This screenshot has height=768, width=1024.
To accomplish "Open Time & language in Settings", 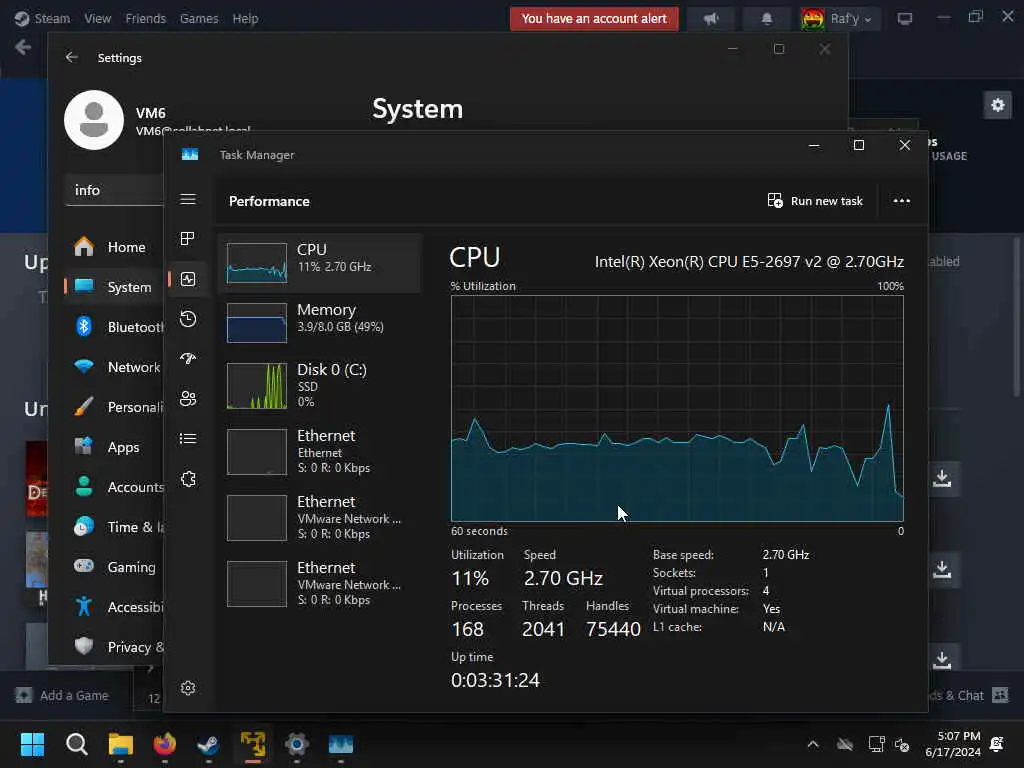I will (115, 526).
